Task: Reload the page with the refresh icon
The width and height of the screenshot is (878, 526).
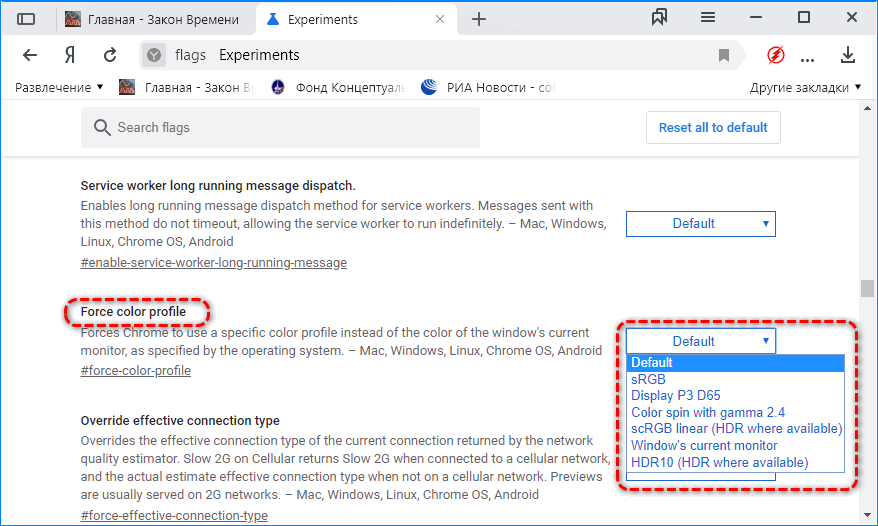Action: tap(110, 55)
